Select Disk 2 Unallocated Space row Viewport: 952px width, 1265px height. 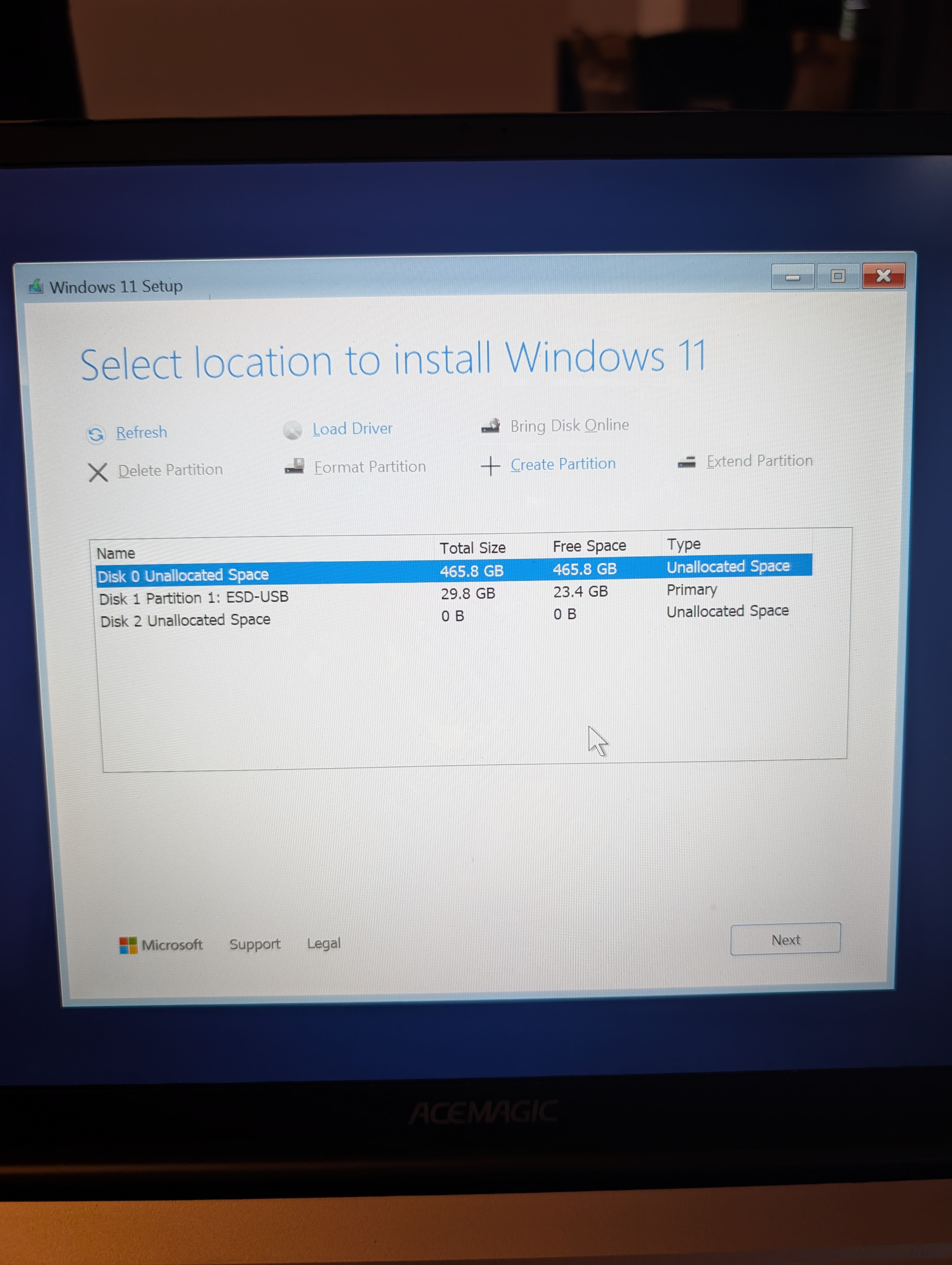(456, 616)
